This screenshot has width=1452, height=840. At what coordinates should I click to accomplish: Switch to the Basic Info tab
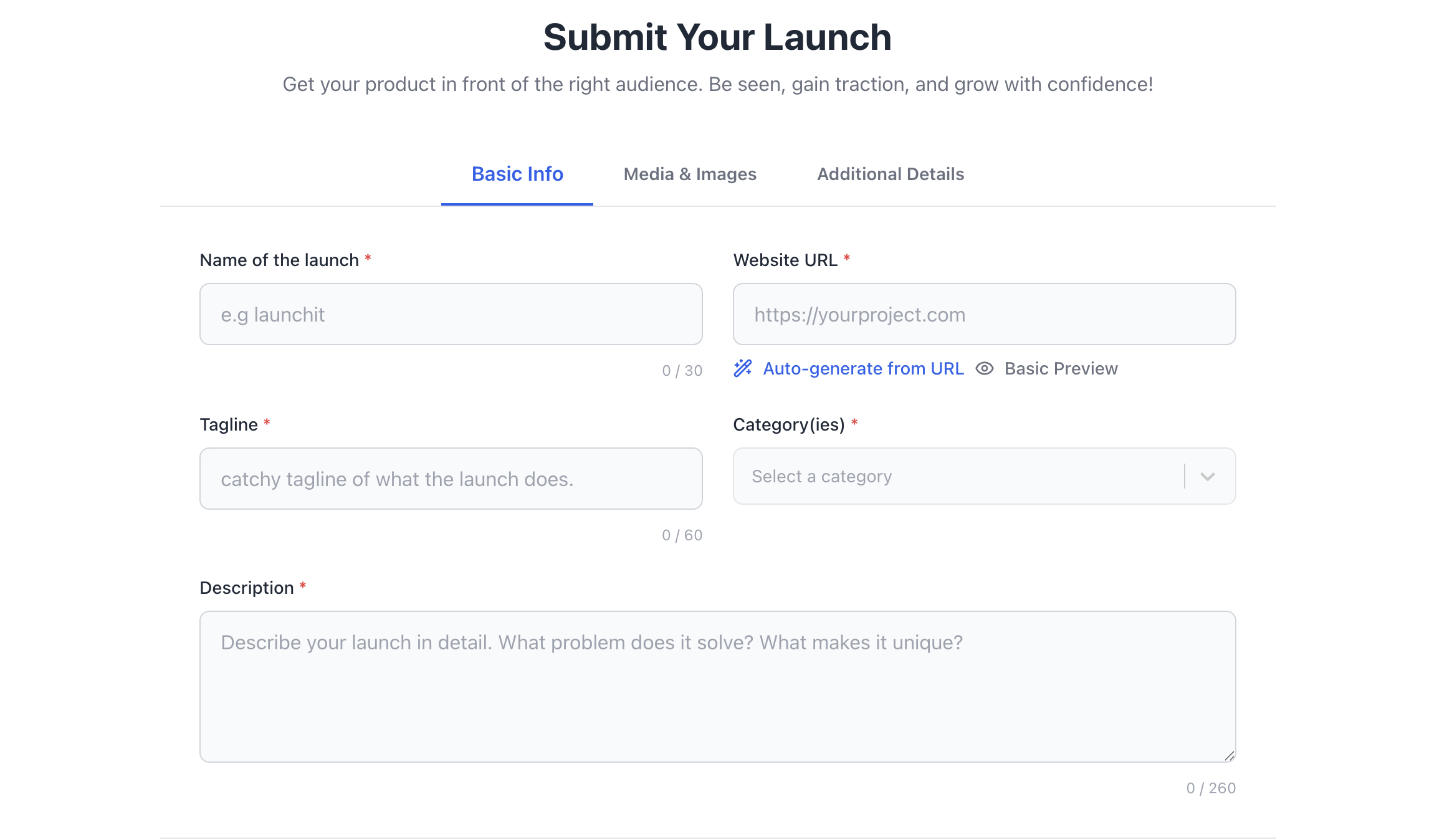(517, 174)
